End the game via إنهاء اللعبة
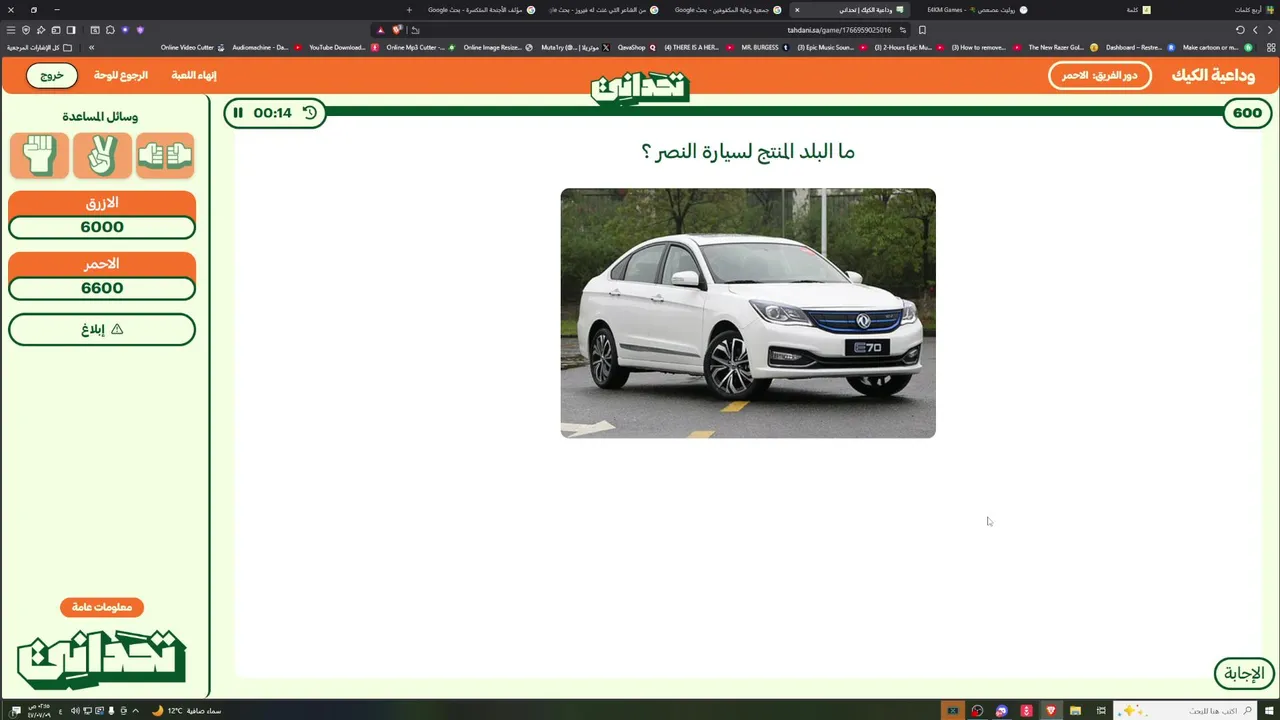Screen dimensions: 1280x720 (194, 75)
